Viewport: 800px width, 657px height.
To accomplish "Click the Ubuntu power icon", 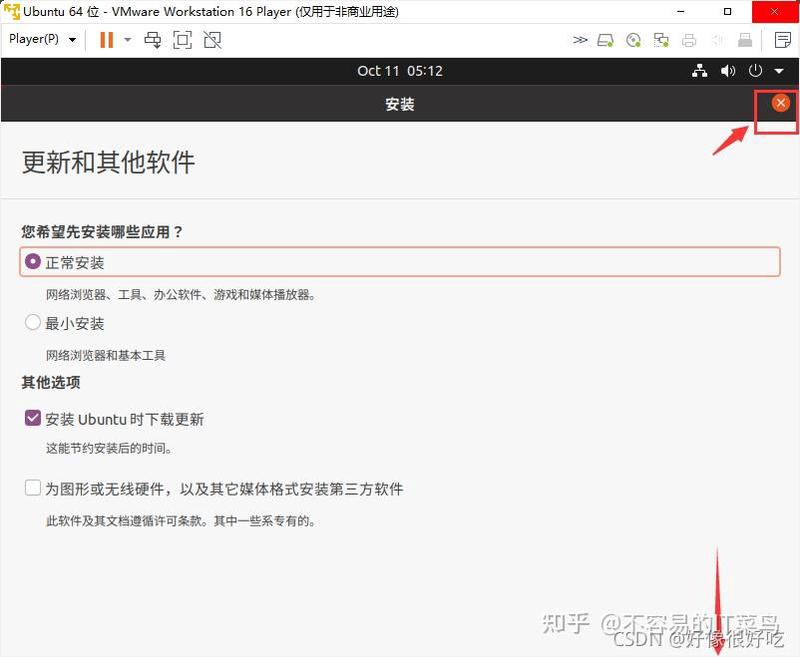I will tap(755, 70).
